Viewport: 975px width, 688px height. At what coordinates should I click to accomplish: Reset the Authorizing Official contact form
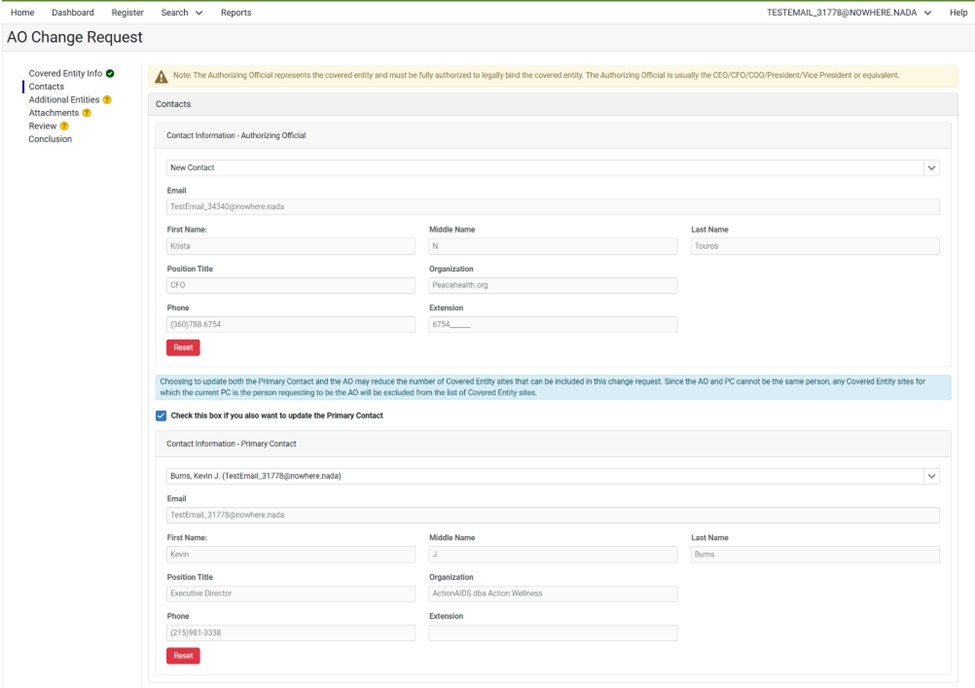[183, 348]
